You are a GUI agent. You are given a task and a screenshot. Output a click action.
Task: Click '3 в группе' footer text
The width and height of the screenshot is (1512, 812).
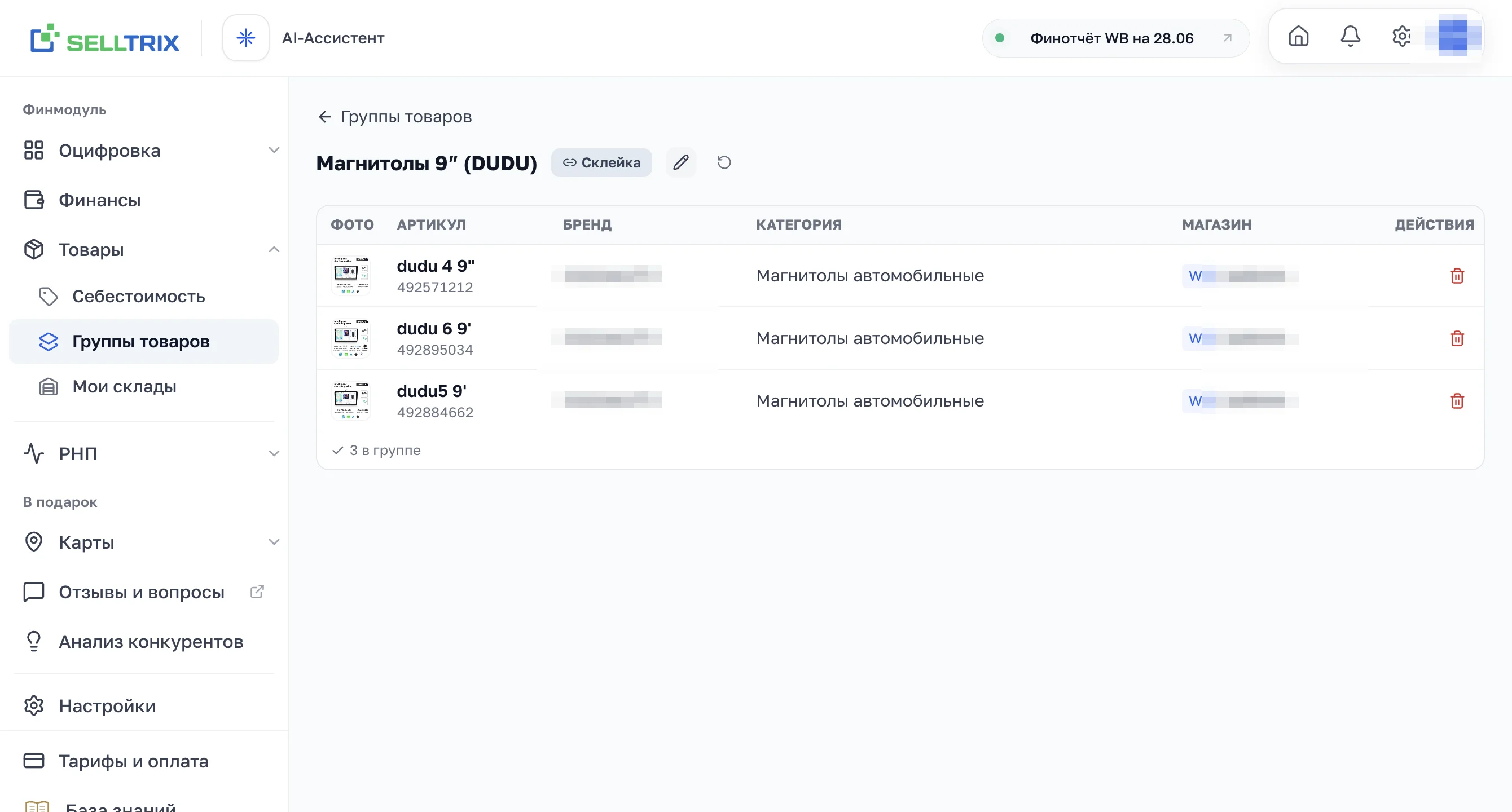click(x=385, y=450)
